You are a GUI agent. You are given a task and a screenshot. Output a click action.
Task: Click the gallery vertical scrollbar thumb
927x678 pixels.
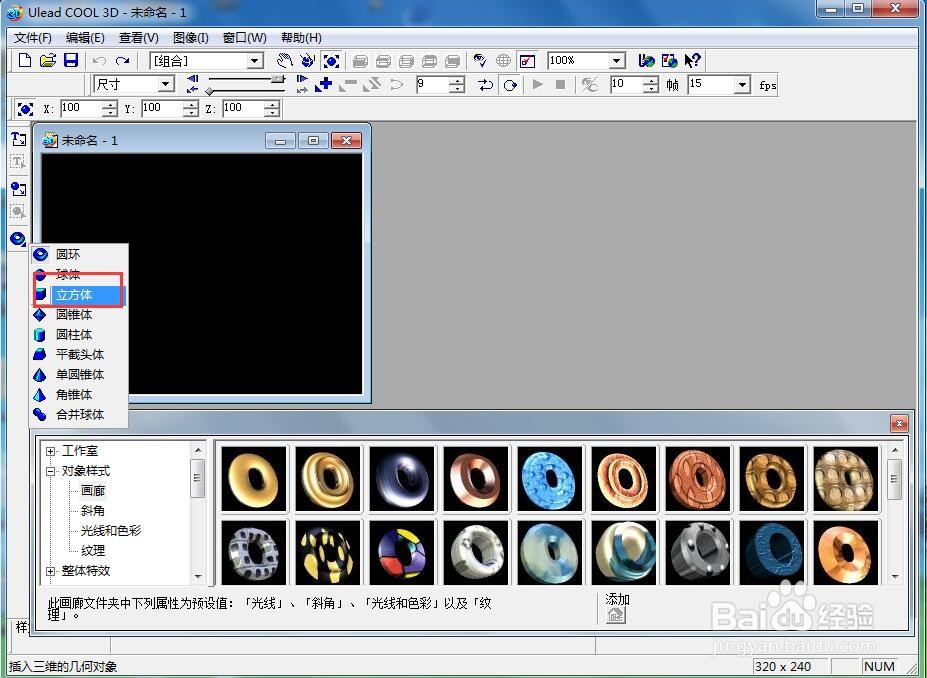(x=894, y=479)
